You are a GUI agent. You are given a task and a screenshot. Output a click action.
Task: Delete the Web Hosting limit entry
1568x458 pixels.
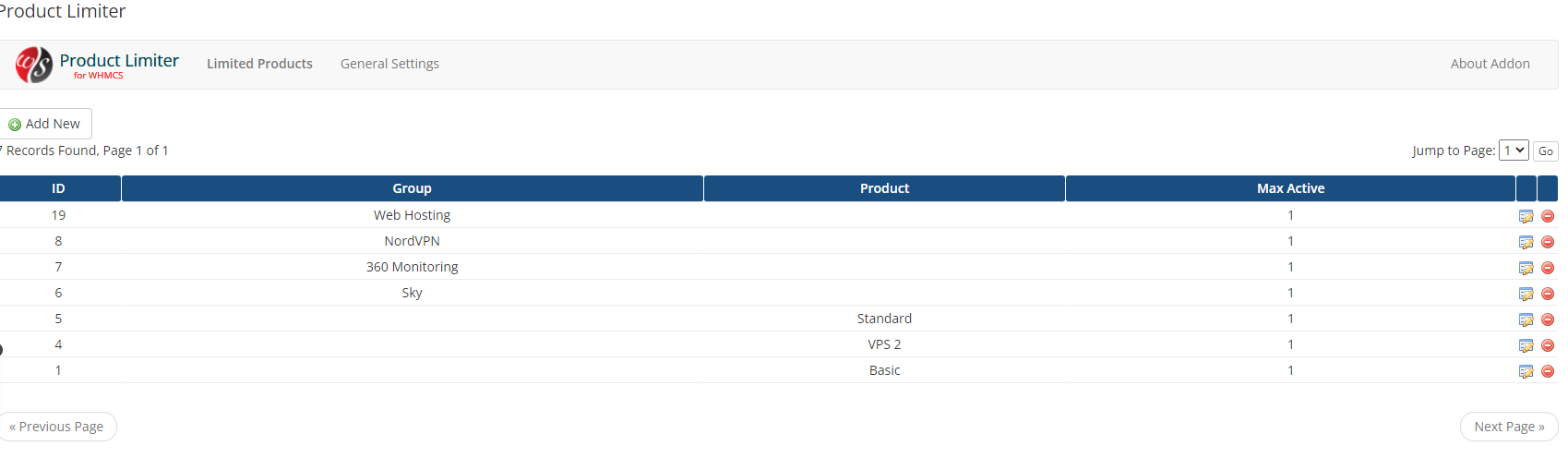pyautogui.click(x=1548, y=216)
